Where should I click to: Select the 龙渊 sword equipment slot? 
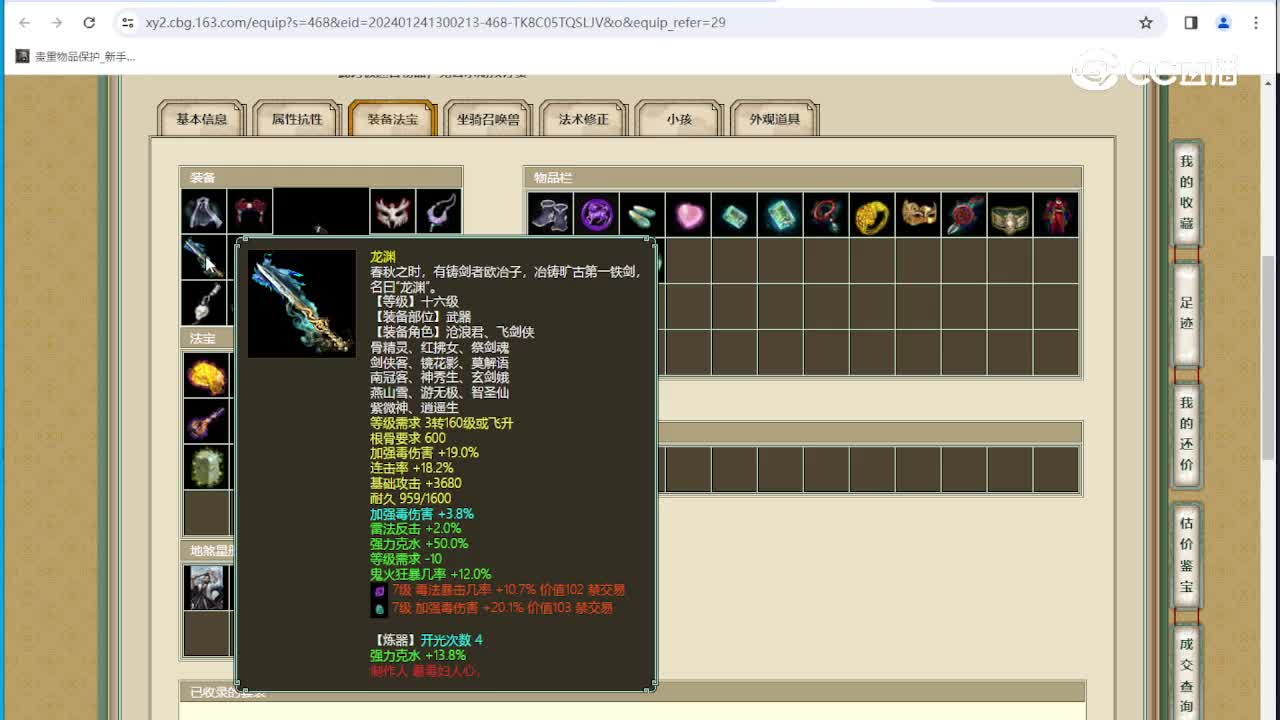coord(204,257)
